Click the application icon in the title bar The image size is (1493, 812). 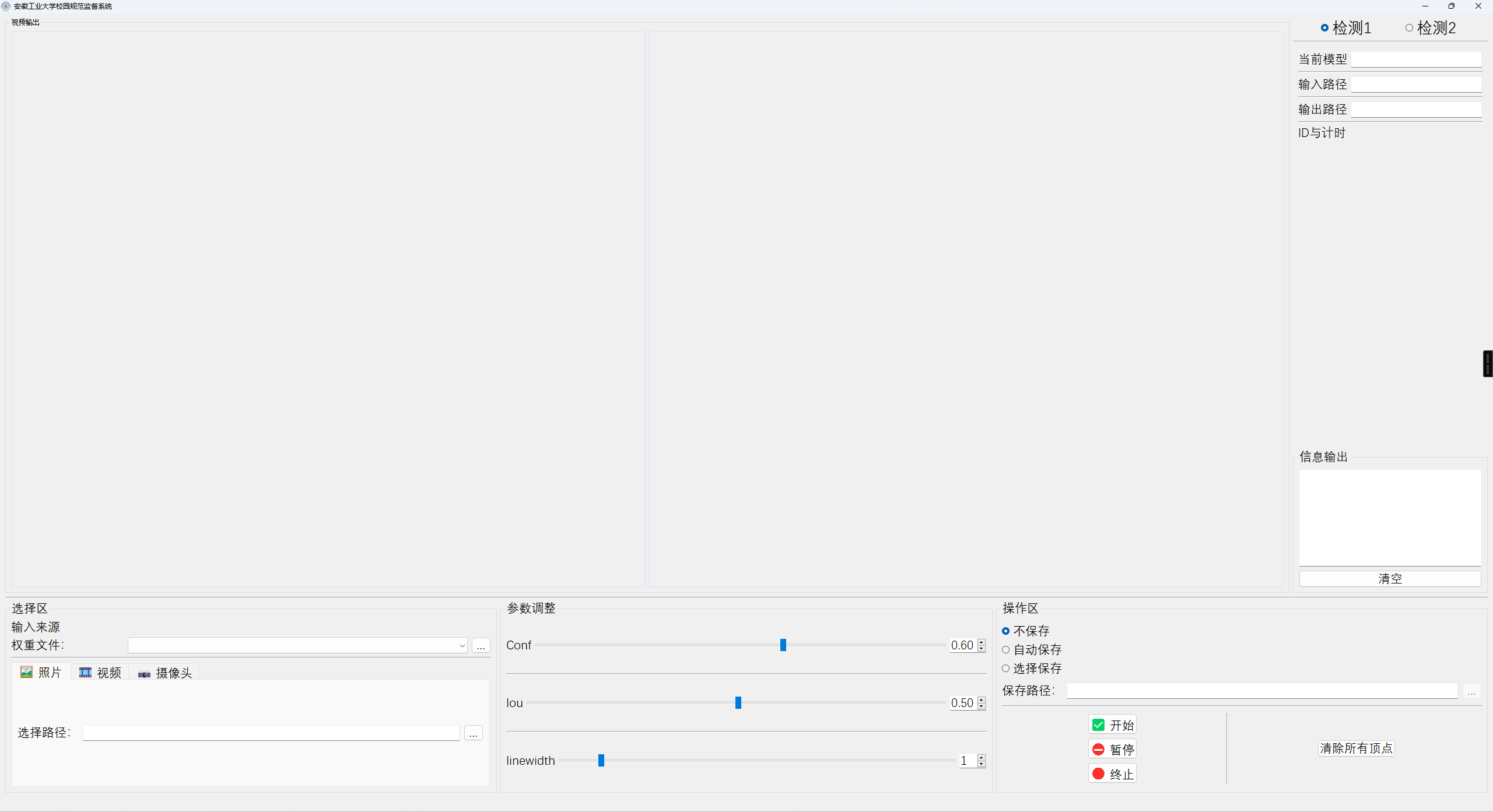[x=6, y=6]
